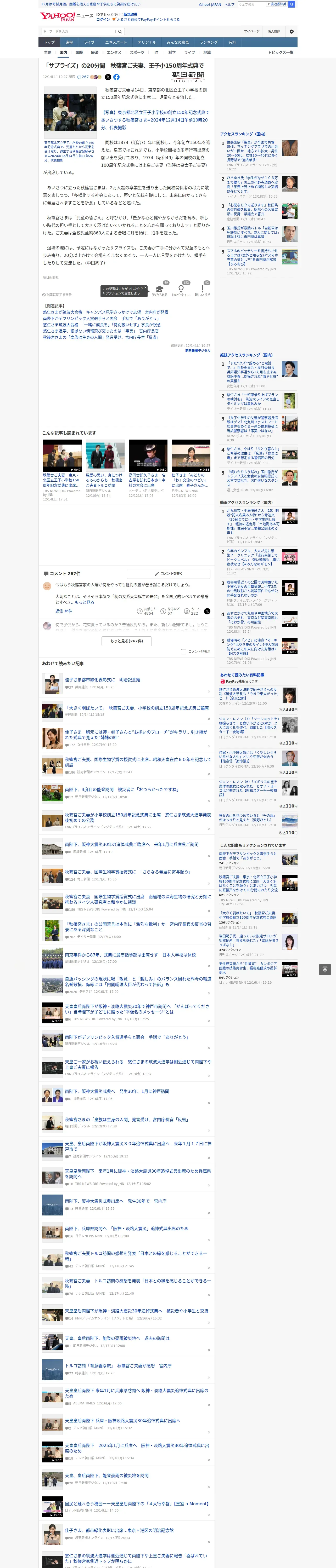Open the ランキング navigation tab
Viewport: 336px width, 1568px height.
tap(209, 43)
